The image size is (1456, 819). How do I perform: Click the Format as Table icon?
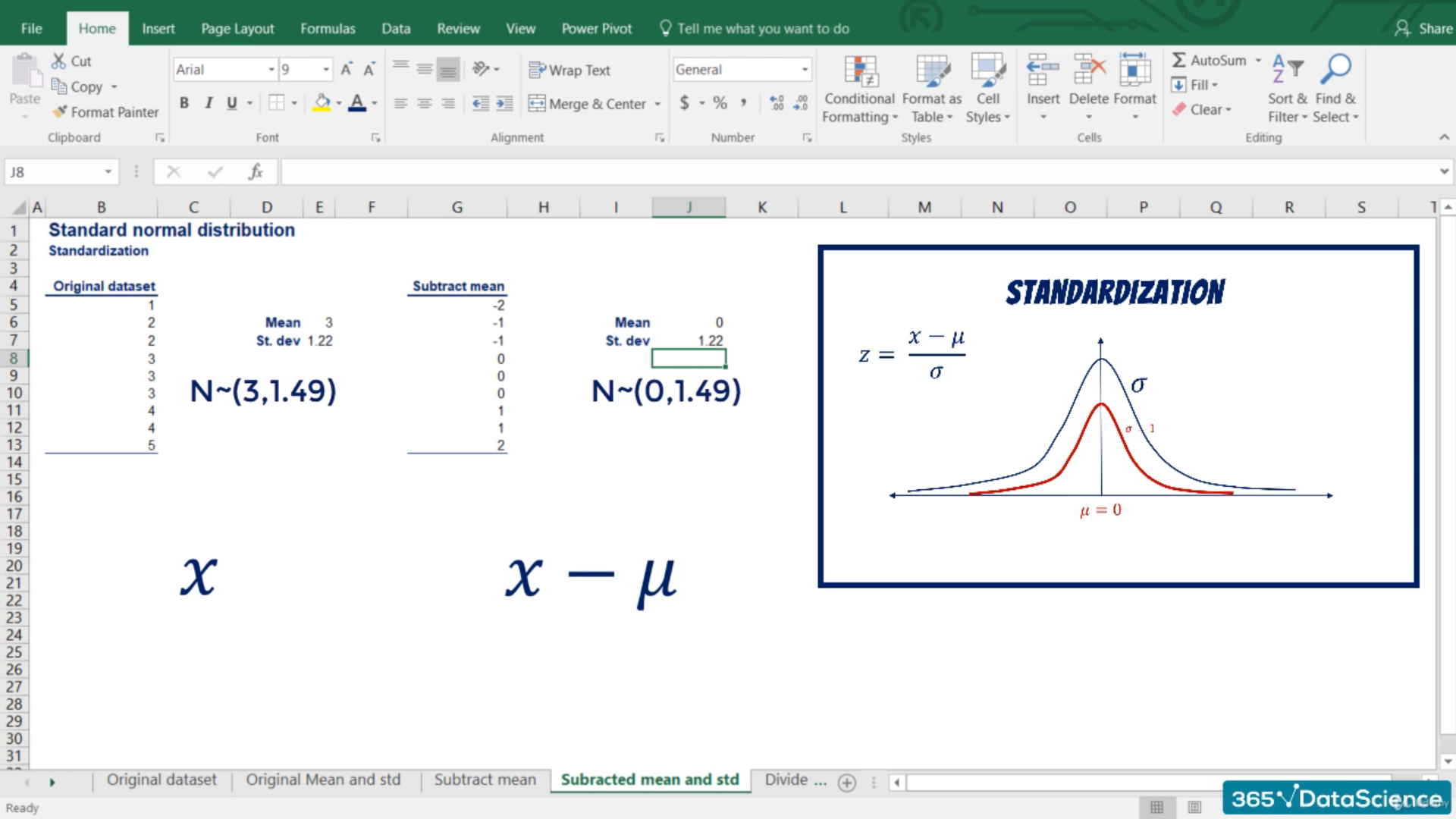click(931, 72)
